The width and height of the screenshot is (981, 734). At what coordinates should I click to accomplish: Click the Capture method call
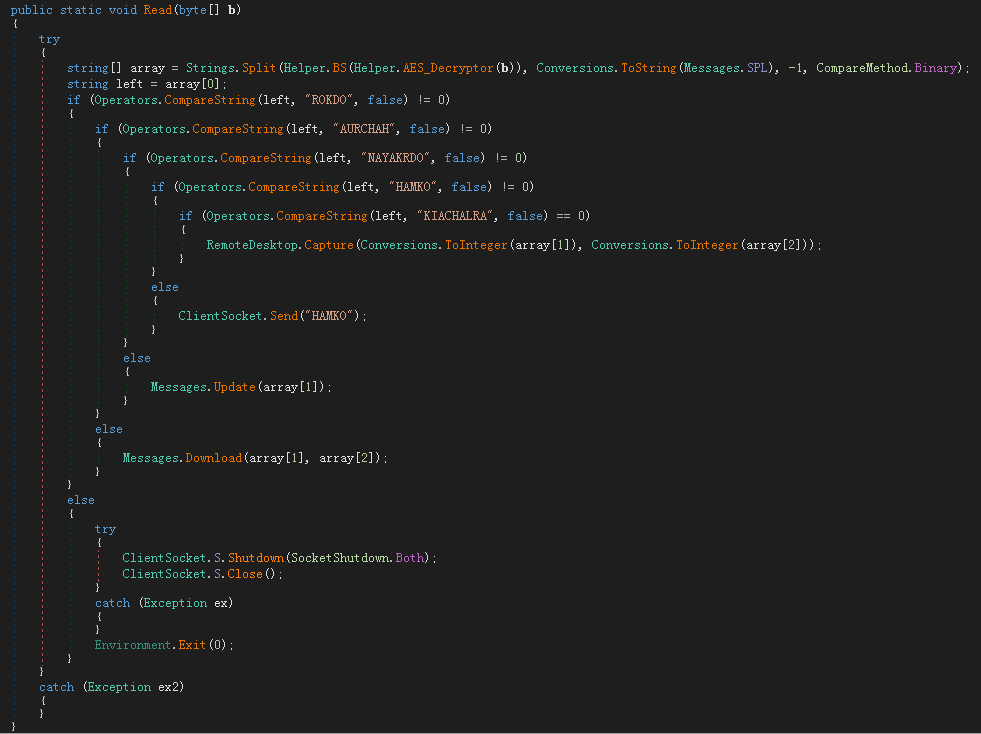[329, 245]
